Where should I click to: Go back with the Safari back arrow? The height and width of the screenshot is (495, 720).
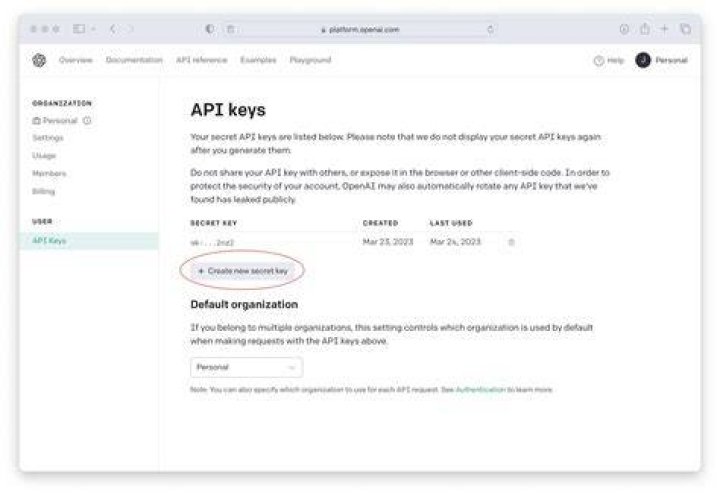click(x=112, y=29)
